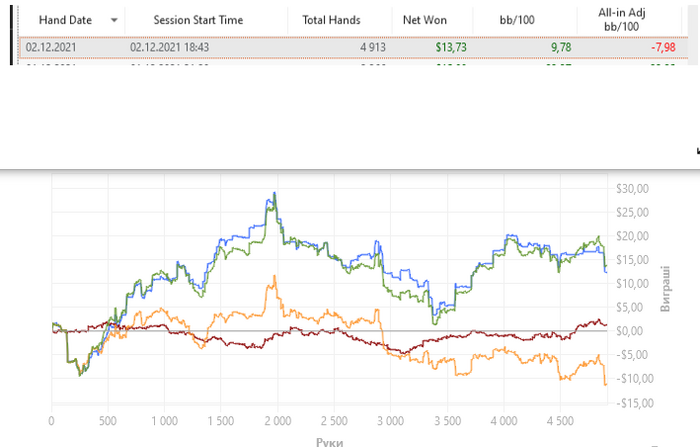The height and width of the screenshot is (447, 700).
Task: Select the 02.12.2021 session row date
Action: pos(51,47)
